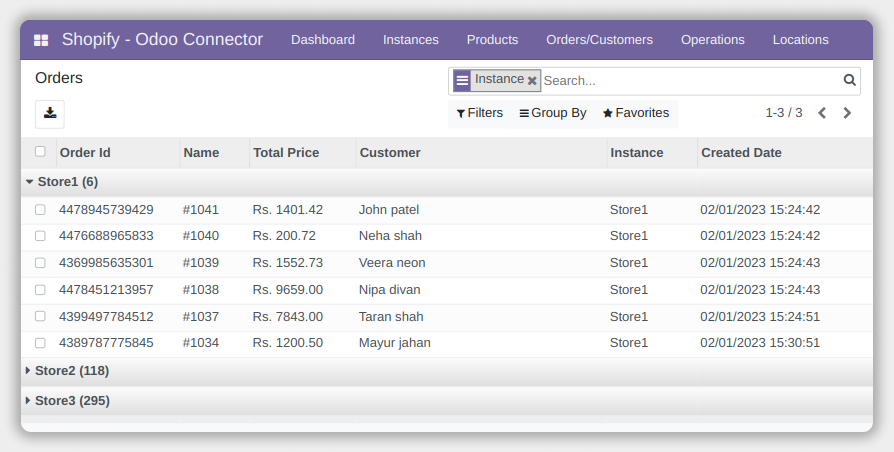Go to previous page arrow
The image size is (894, 452).
[x=822, y=113]
